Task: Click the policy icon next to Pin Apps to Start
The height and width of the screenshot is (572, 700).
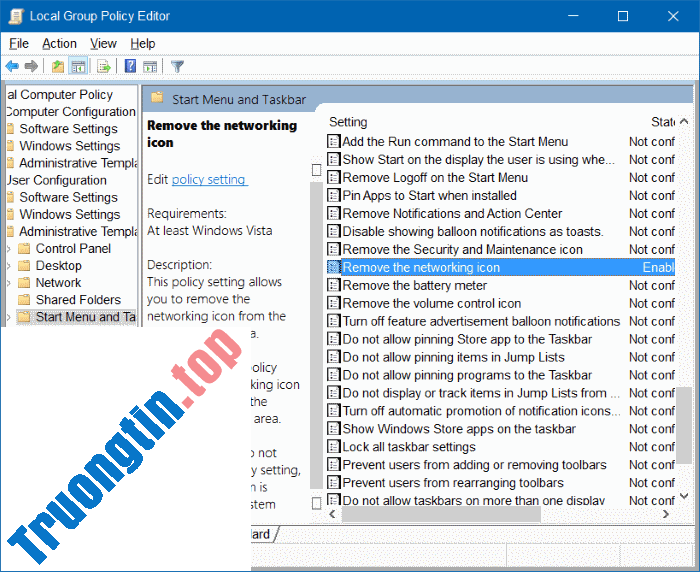Action: [x=333, y=195]
